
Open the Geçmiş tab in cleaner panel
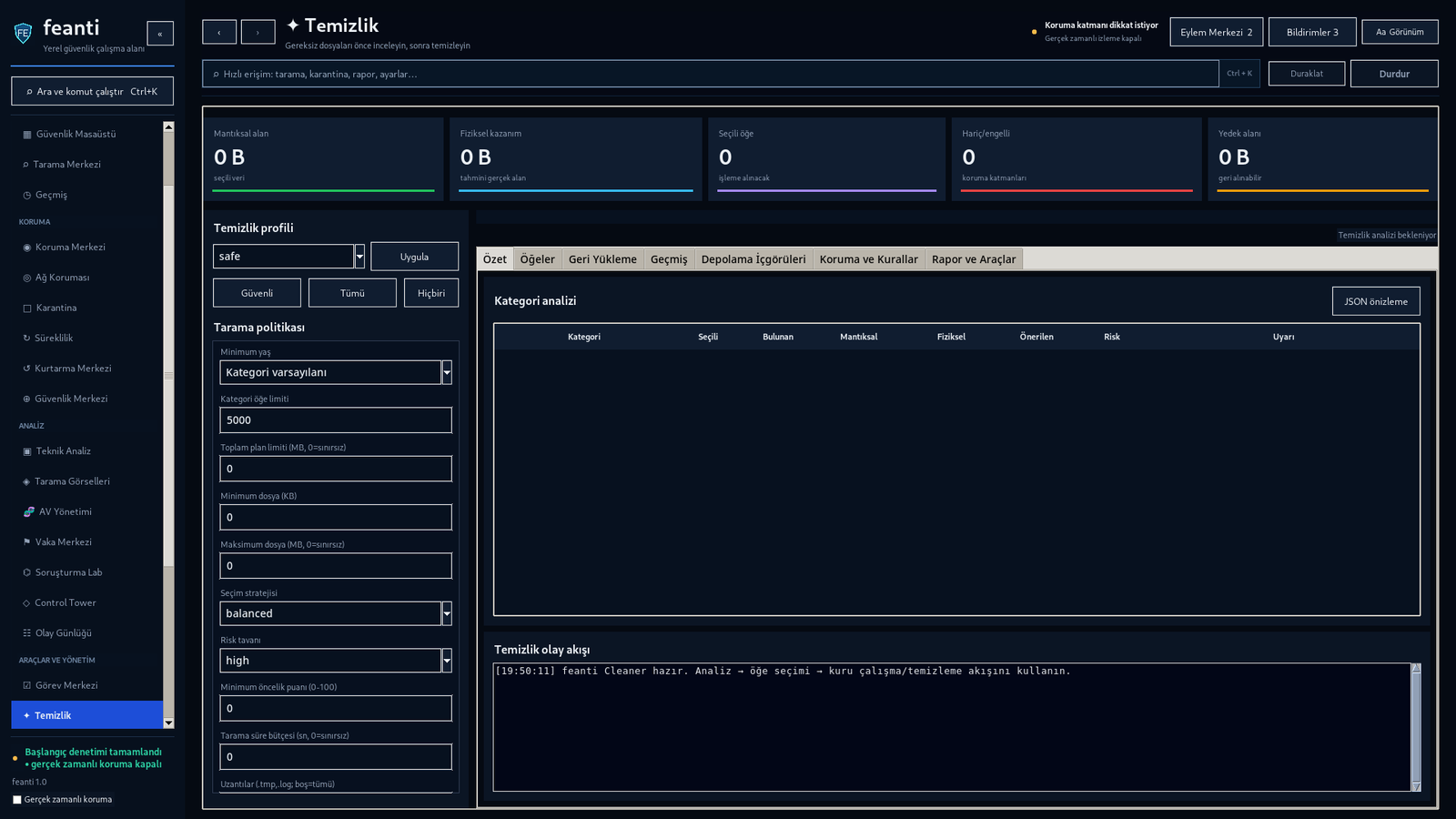[669, 259]
